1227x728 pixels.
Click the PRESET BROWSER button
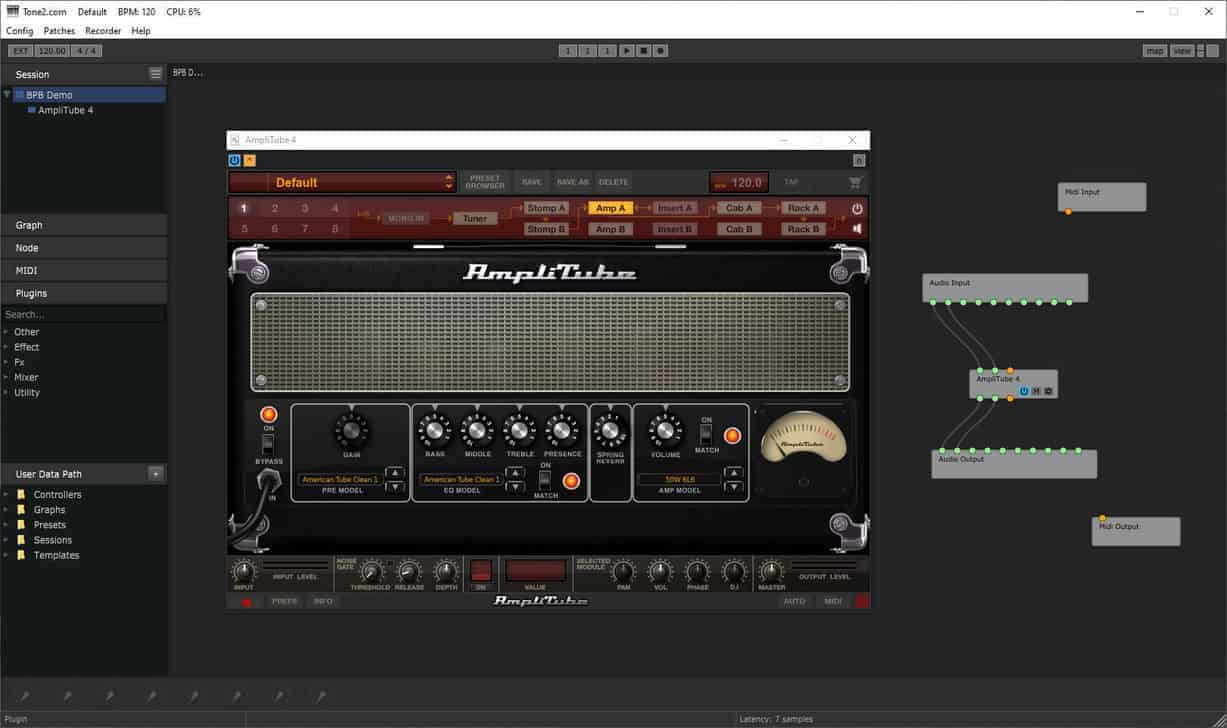485,182
